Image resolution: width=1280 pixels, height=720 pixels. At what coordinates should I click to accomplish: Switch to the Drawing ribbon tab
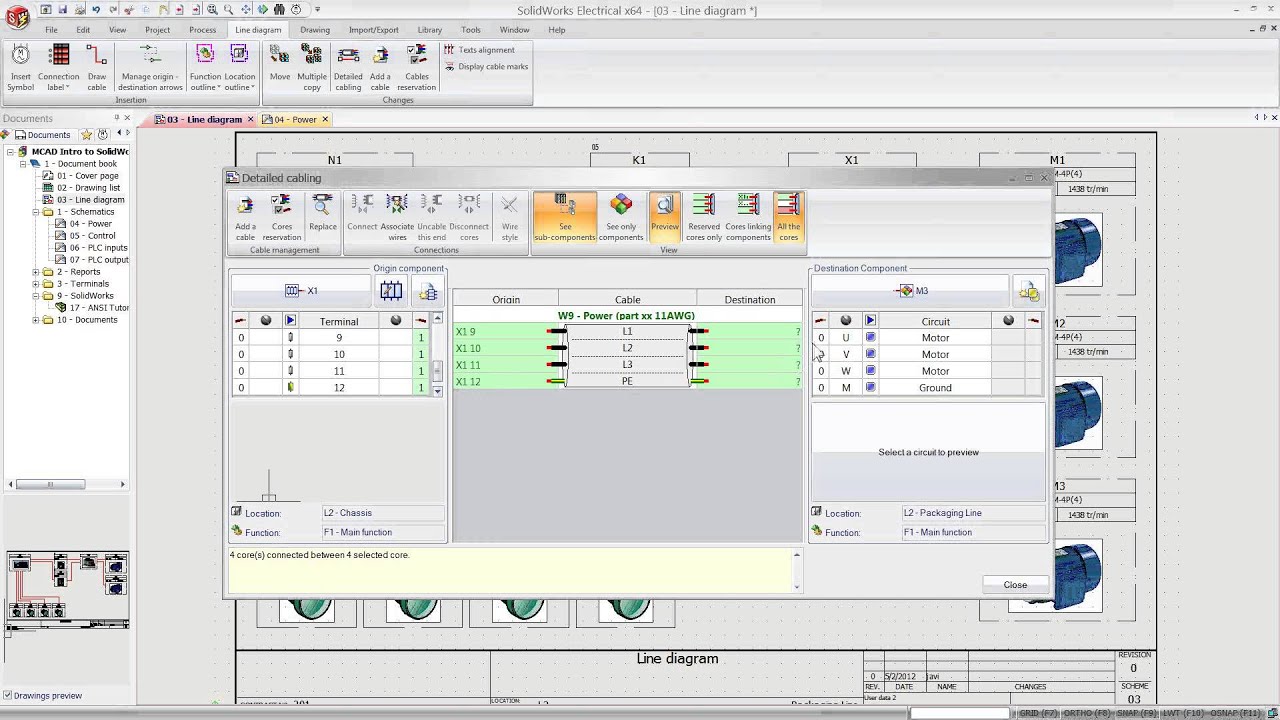(x=315, y=30)
